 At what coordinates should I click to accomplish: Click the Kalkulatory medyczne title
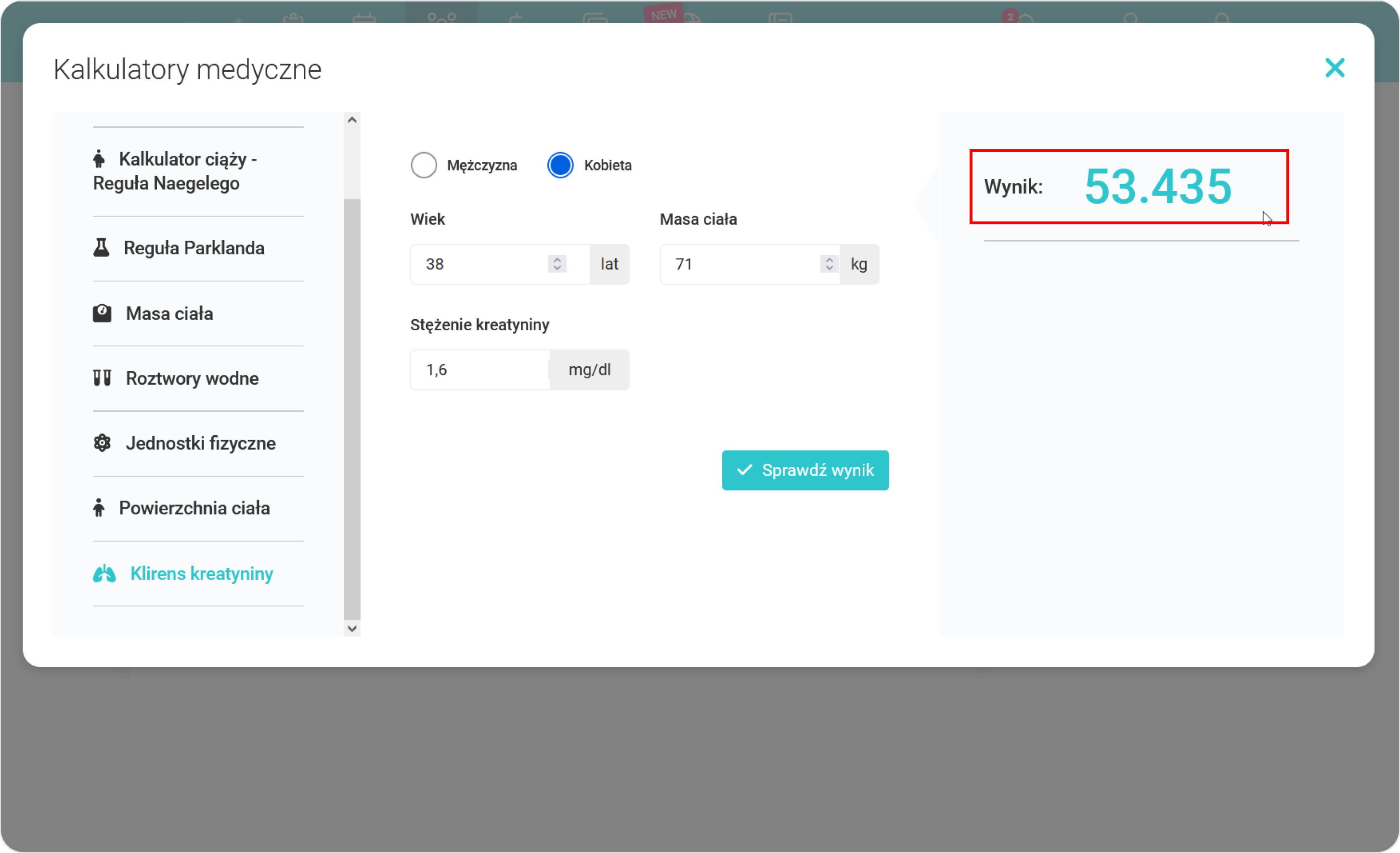(187, 70)
